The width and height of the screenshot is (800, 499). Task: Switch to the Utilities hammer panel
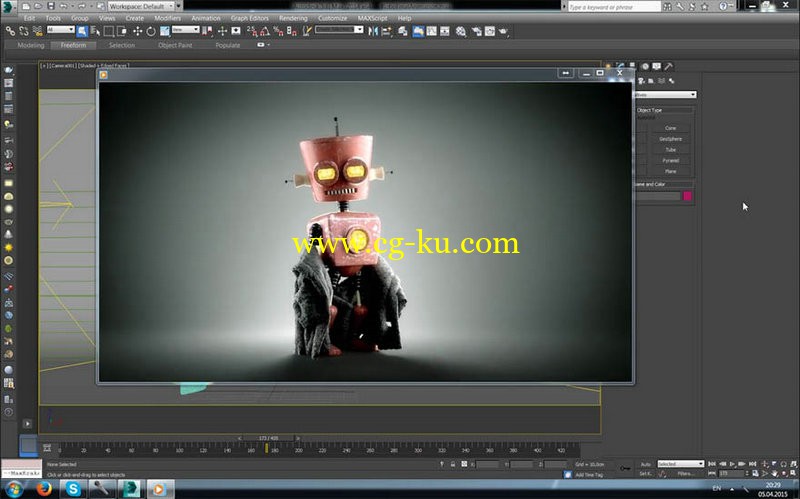[668, 66]
